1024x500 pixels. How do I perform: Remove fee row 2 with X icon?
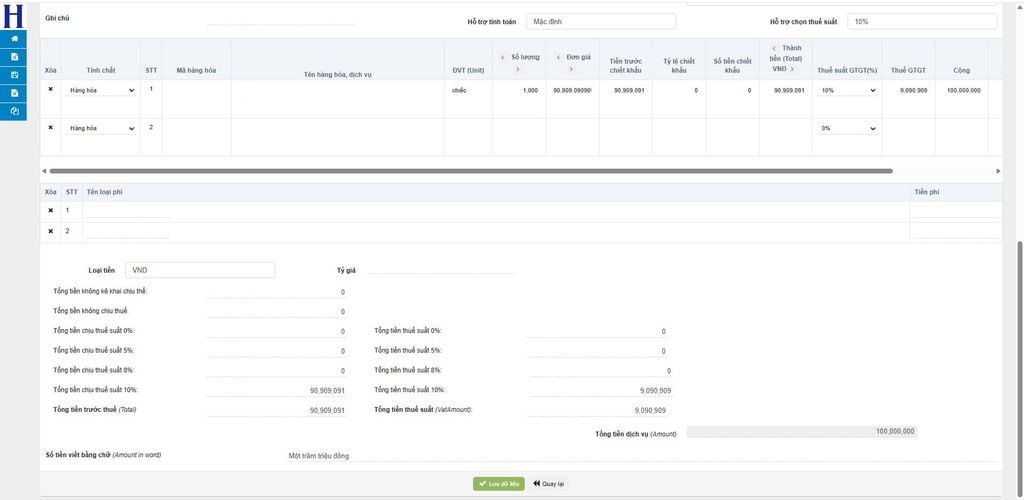[51, 231]
